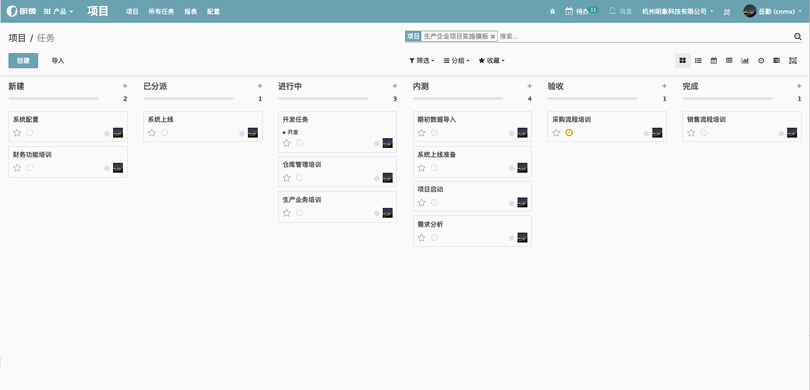Star the 开发任务 task

(x=287, y=143)
